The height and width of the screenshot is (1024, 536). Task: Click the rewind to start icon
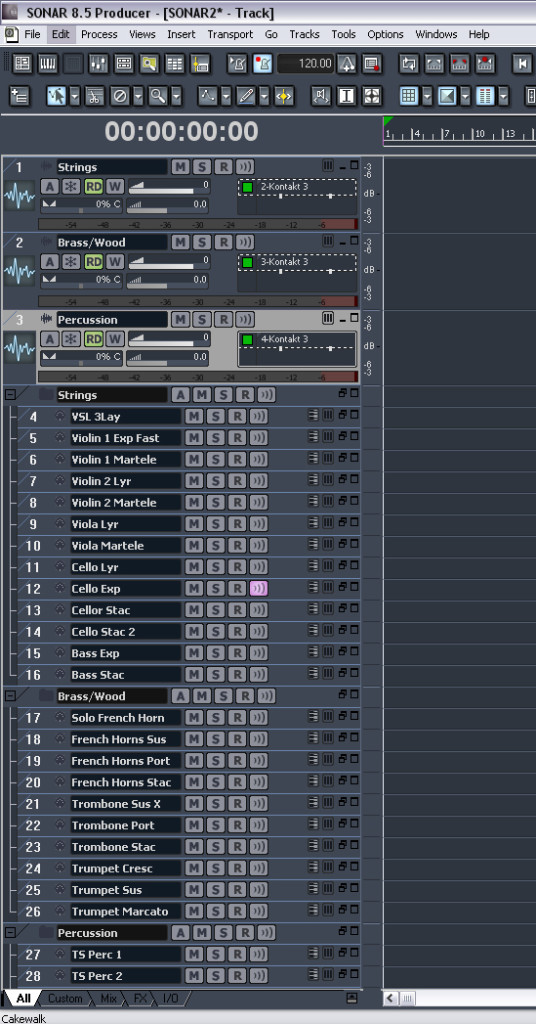pos(522,63)
